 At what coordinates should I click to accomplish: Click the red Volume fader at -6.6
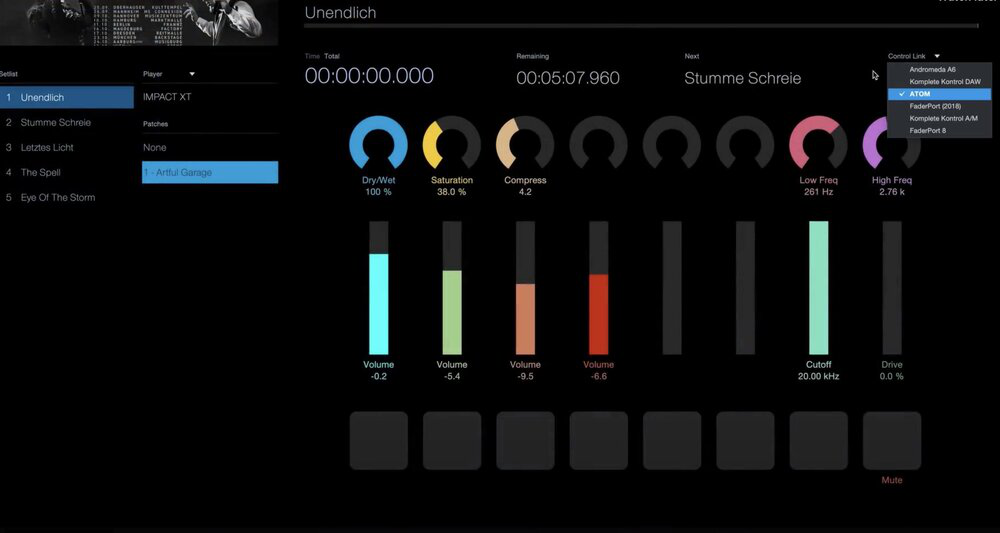[598, 288]
